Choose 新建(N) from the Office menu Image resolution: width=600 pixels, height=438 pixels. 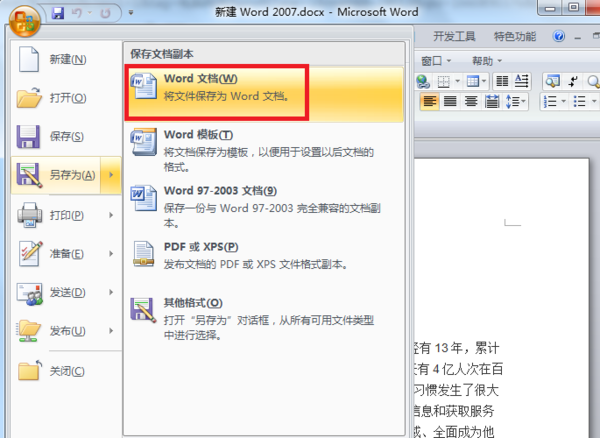66,59
